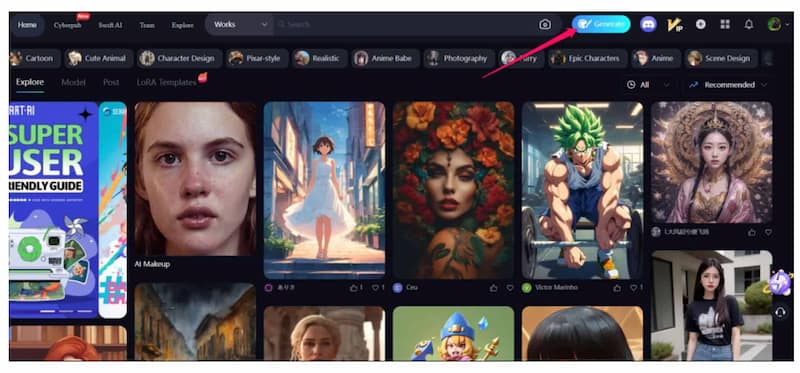
Task: Like Victor Marinho's artwork with thumbs up
Action: point(617,288)
